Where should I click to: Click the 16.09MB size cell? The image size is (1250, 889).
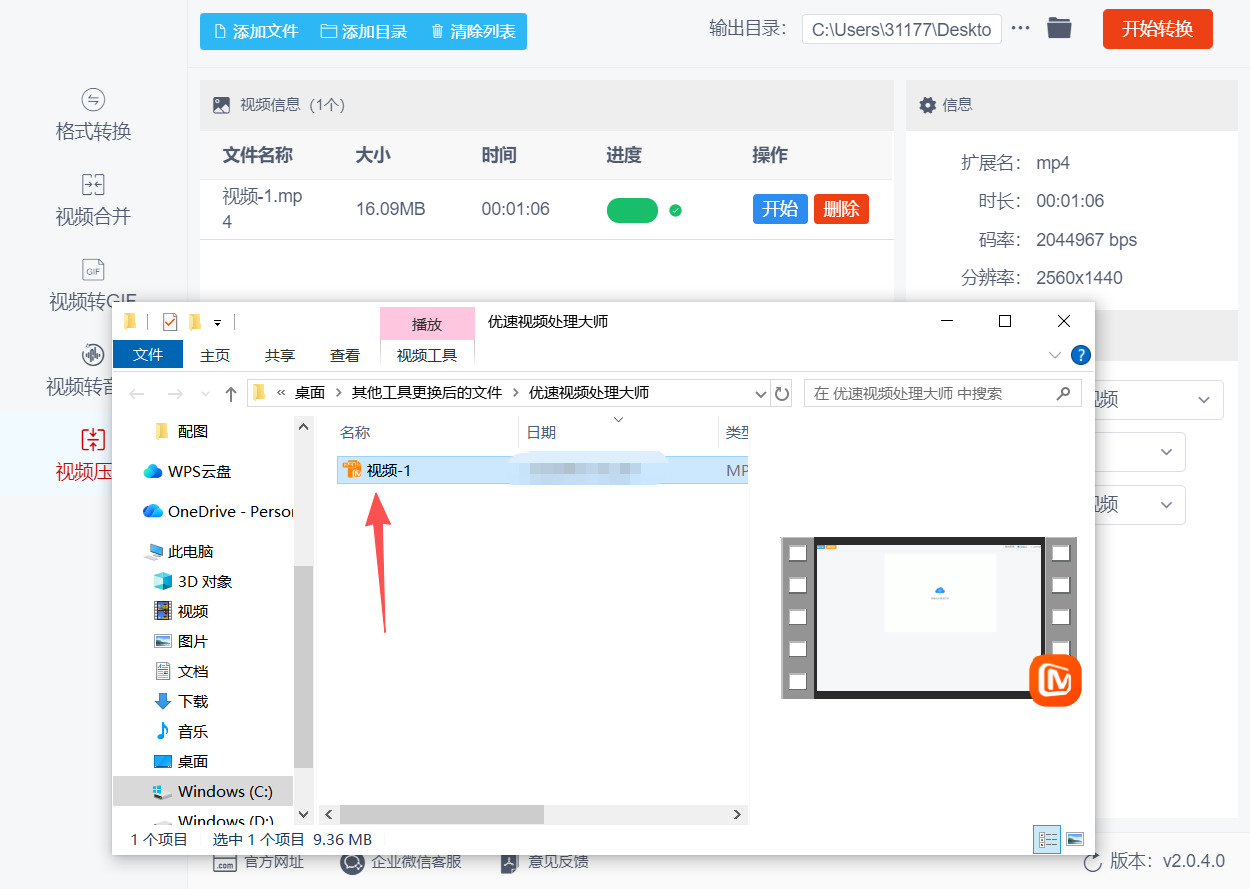point(391,209)
